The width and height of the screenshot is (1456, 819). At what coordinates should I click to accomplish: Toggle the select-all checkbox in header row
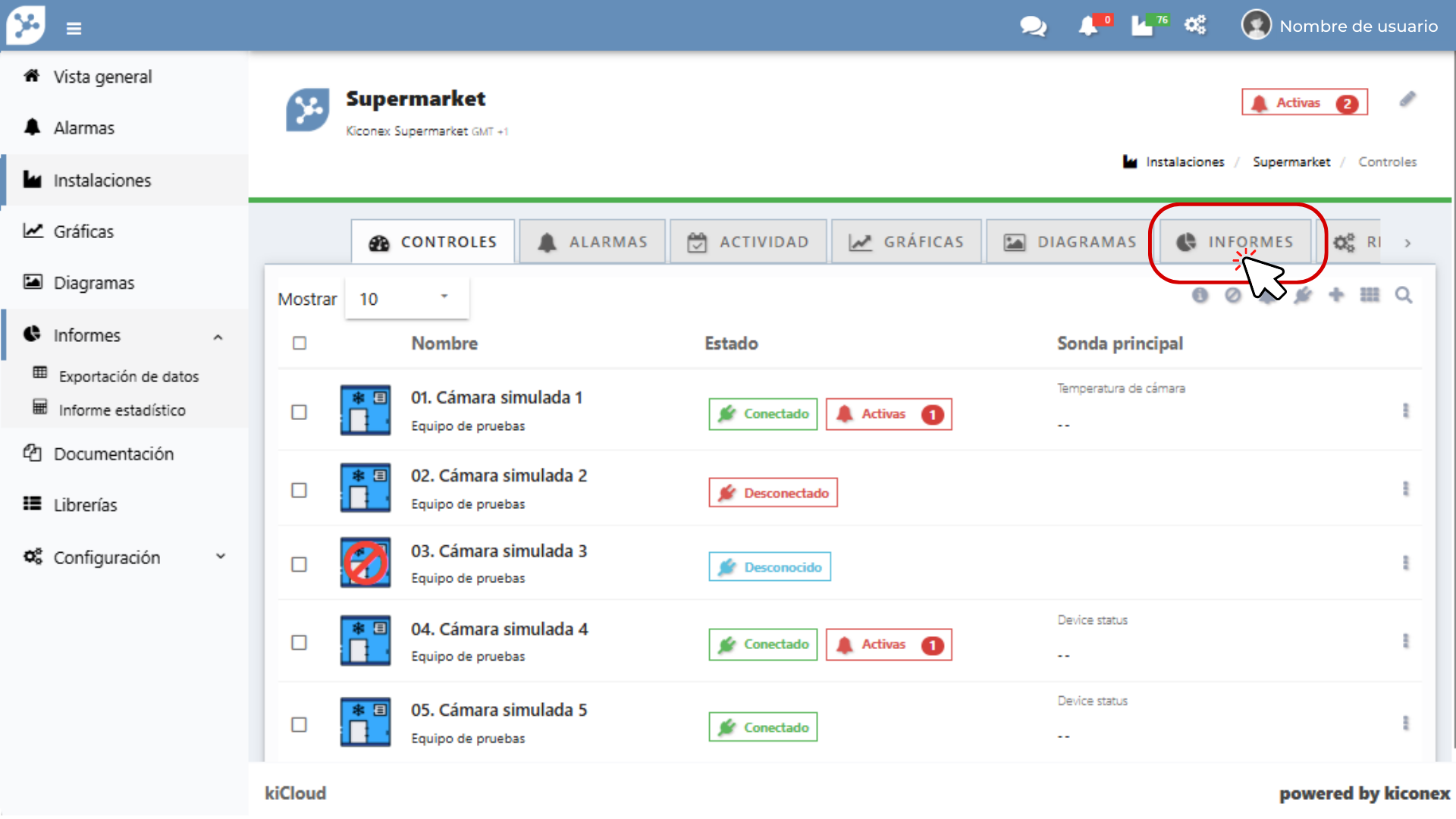[300, 344]
